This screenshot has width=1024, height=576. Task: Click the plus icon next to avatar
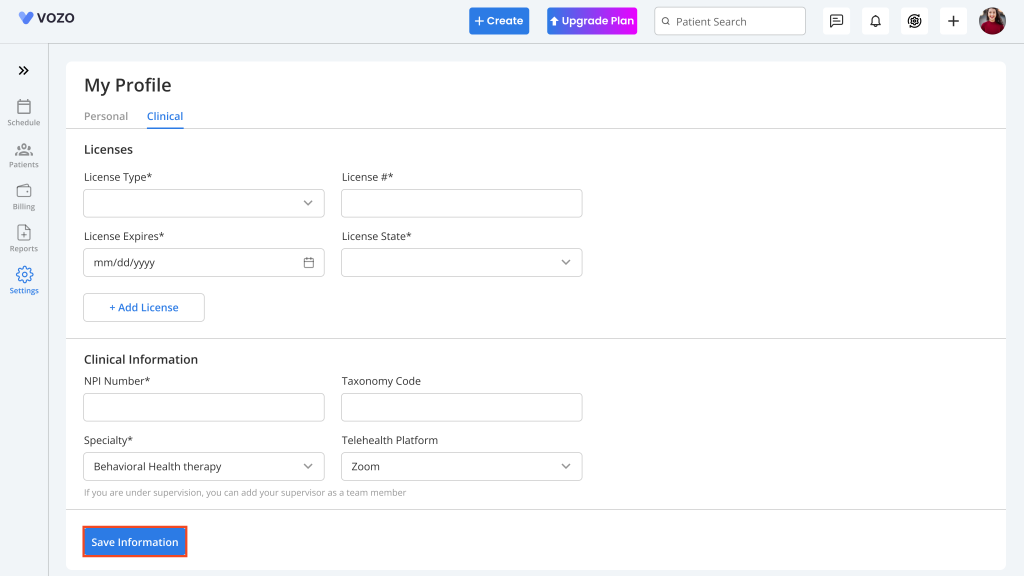point(953,21)
